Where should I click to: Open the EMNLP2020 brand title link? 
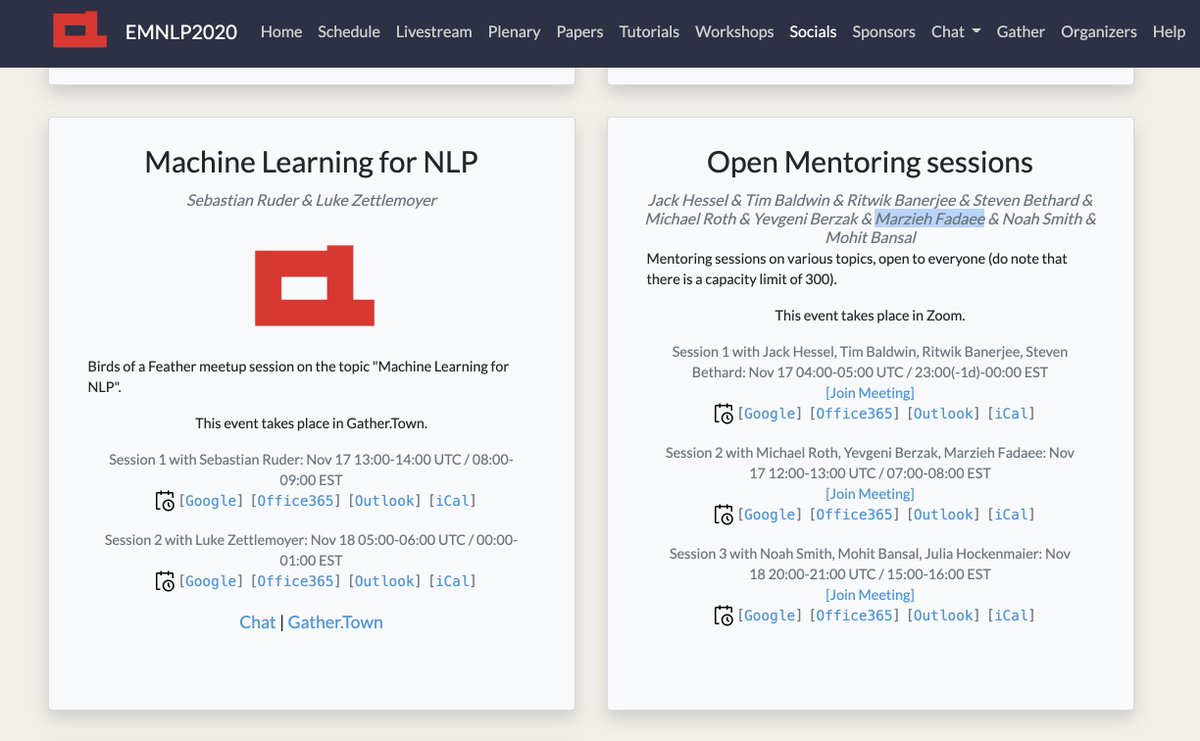181,31
